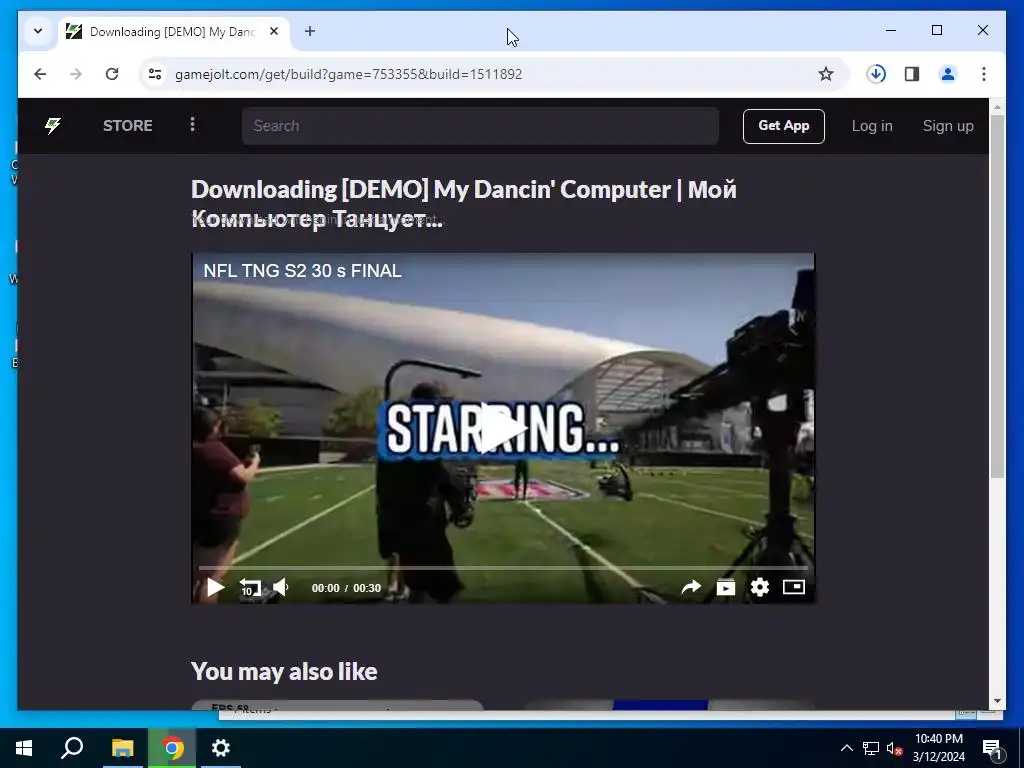View site information icon in address bar

(155, 74)
